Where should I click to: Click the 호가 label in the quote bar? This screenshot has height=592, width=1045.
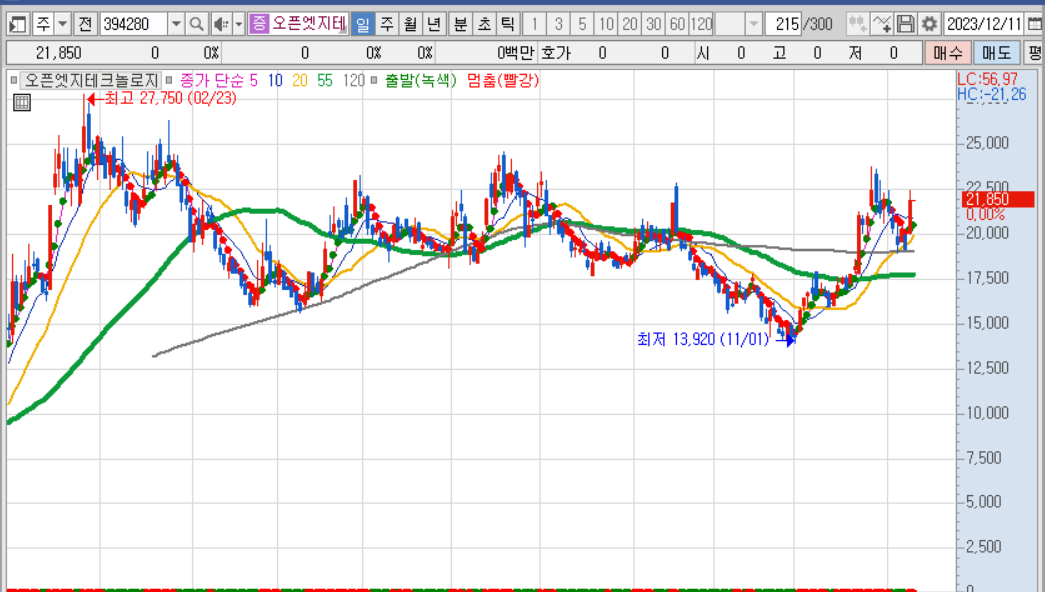[x=556, y=53]
